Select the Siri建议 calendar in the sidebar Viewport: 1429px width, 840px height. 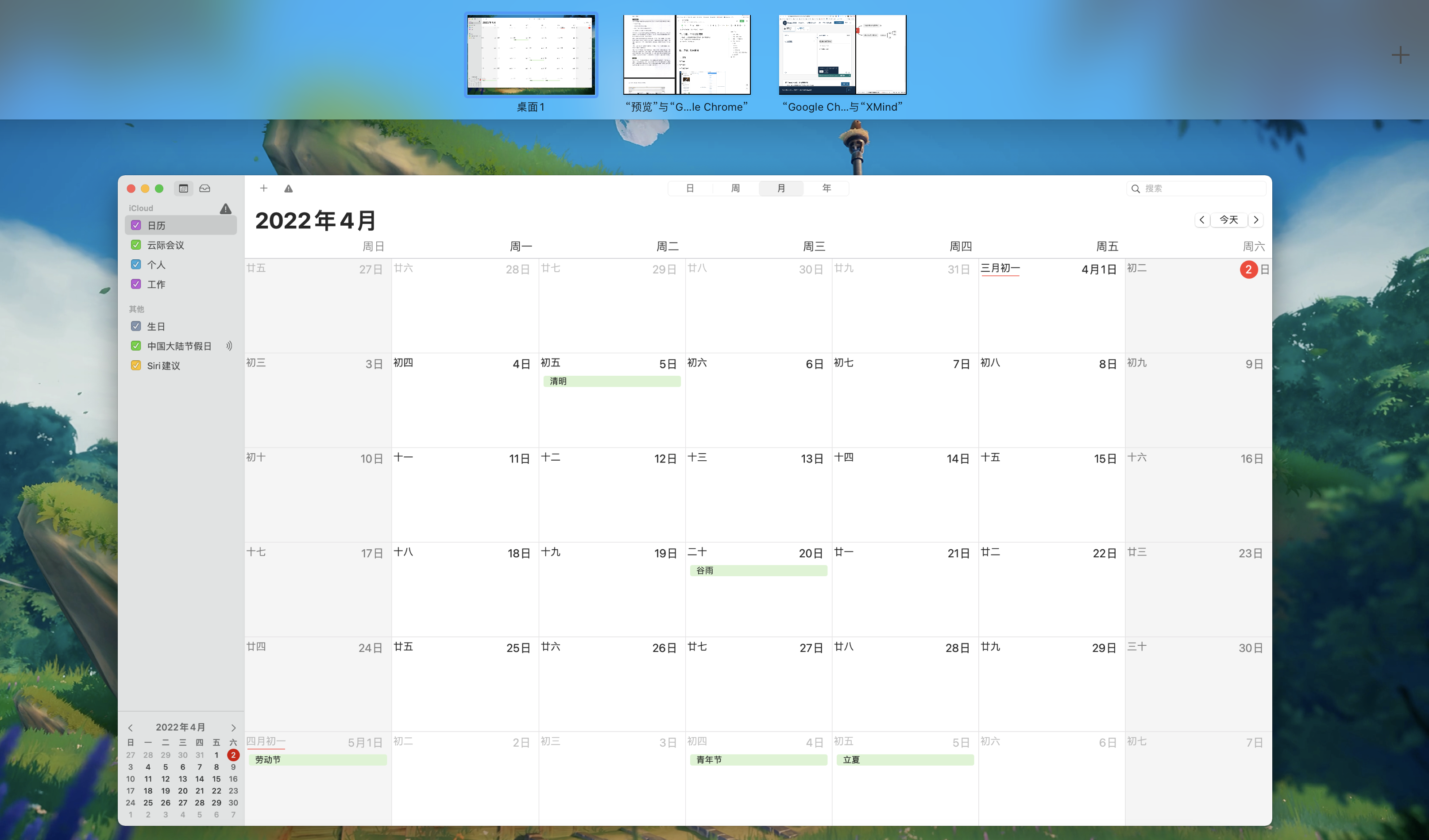point(181,366)
